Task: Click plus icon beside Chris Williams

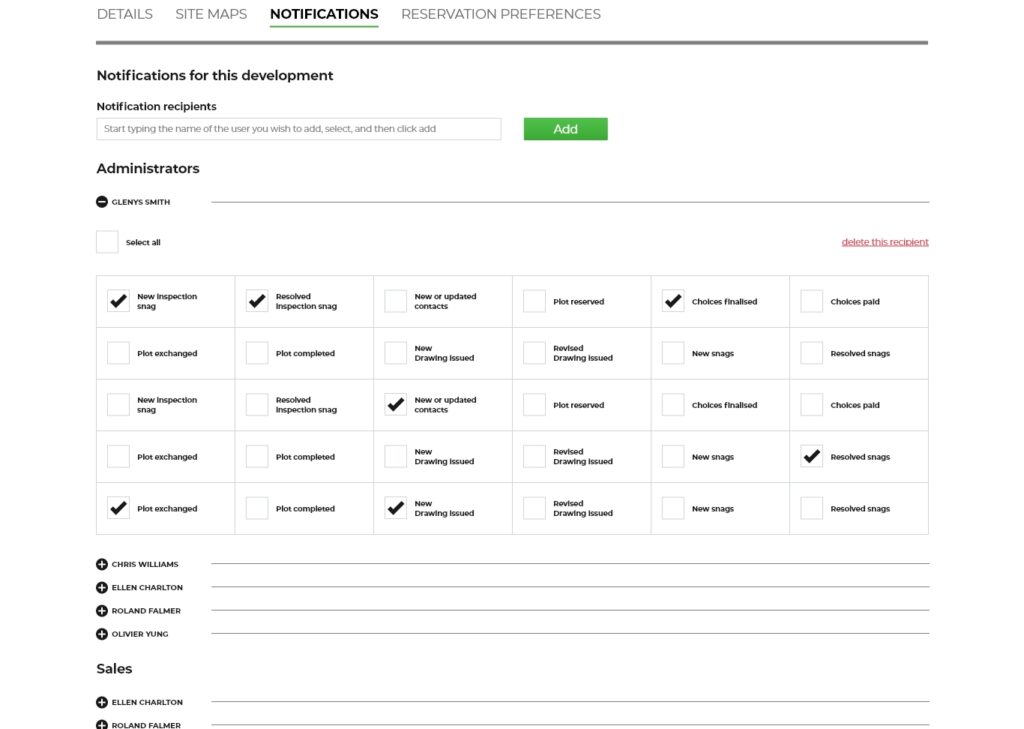Action: pyautogui.click(x=102, y=565)
